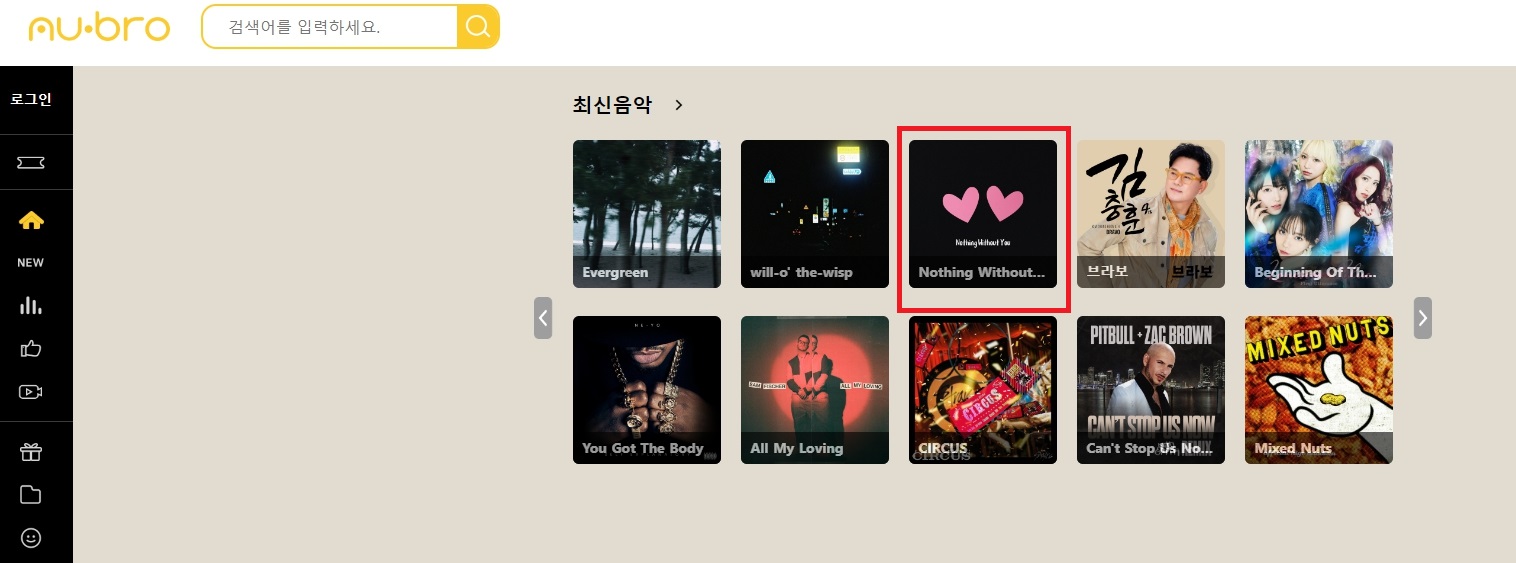This screenshot has width=1516, height=563.
Task: Open the folder icon in sidebar
Action: [31, 495]
